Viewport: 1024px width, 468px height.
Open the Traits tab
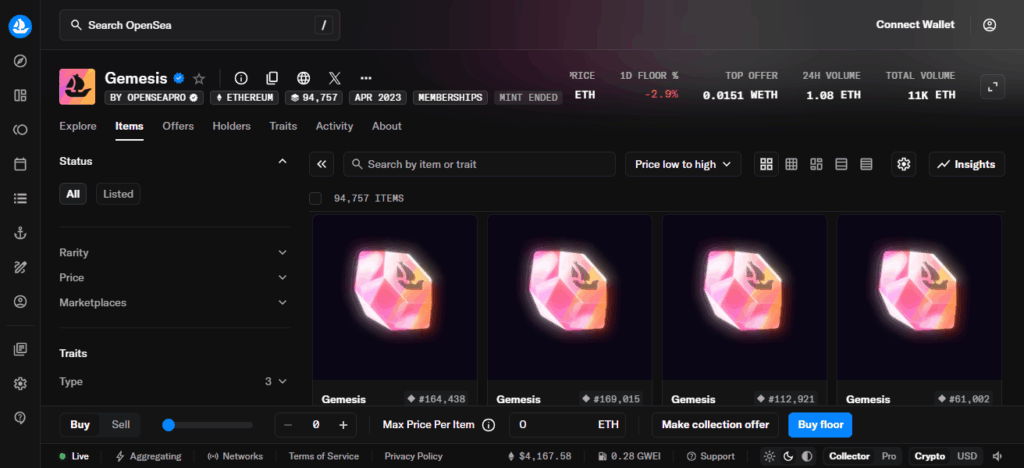point(283,126)
